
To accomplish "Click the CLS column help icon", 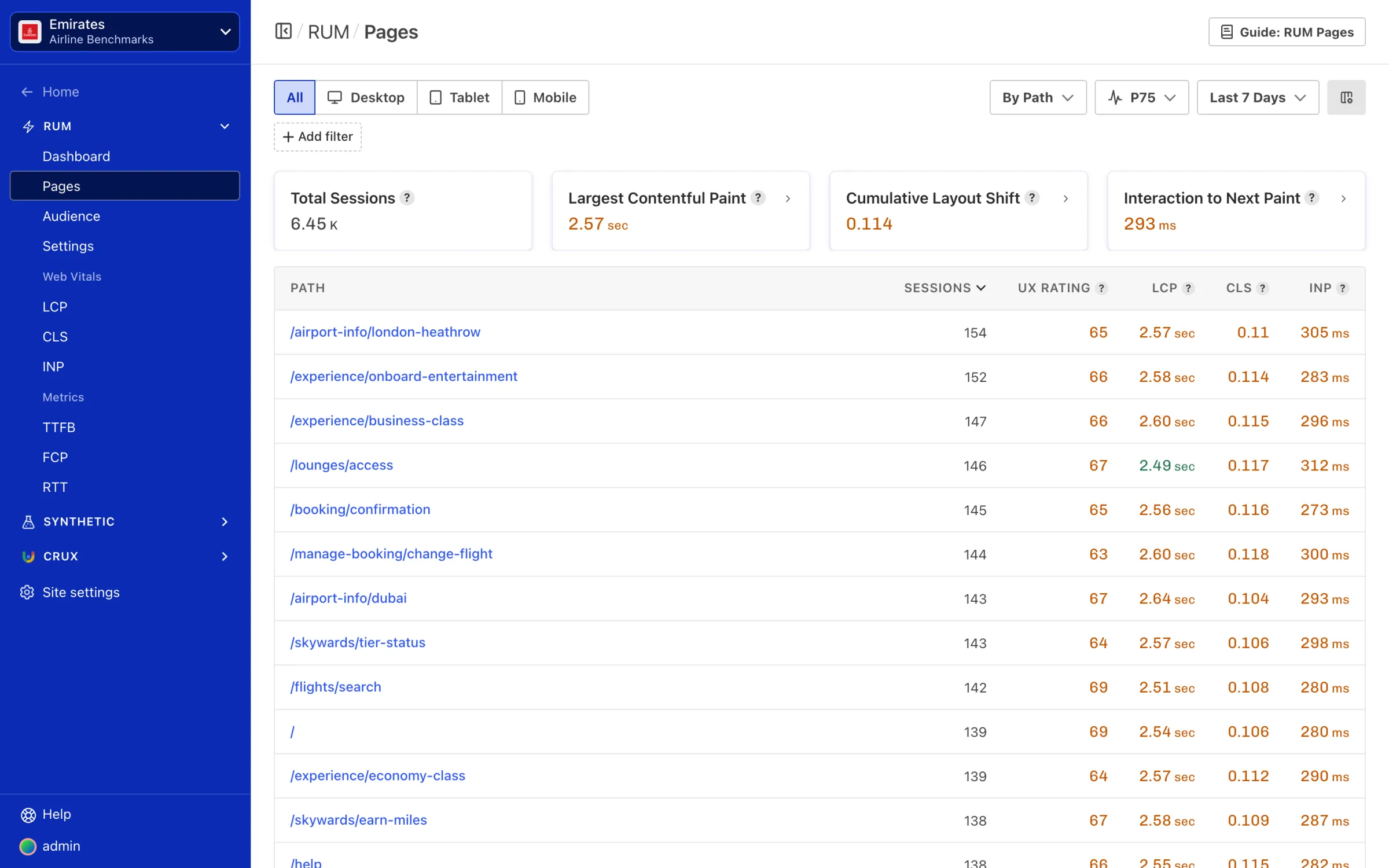I will (x=1263, y=288).
